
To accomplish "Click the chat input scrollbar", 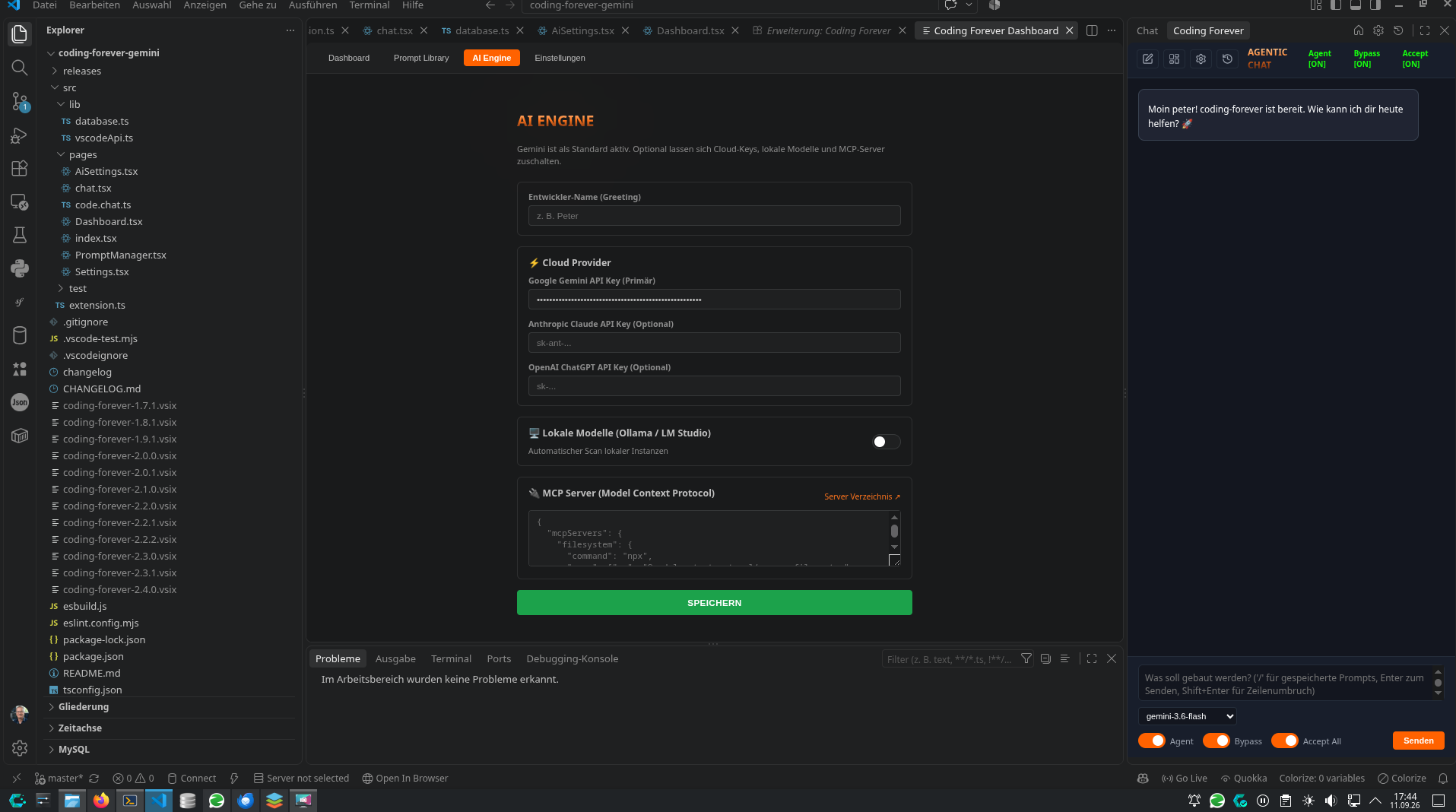I will (1438, 683).
